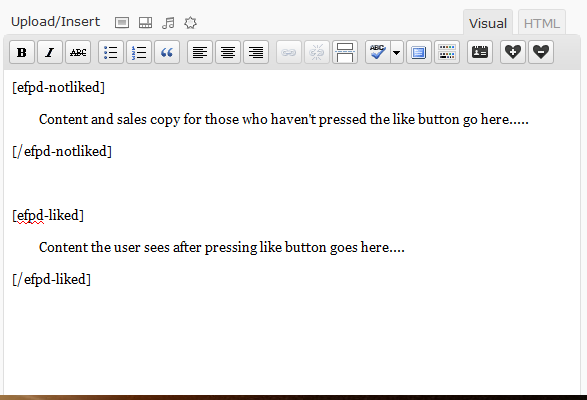Center align the text

click(x=228, y=52)
